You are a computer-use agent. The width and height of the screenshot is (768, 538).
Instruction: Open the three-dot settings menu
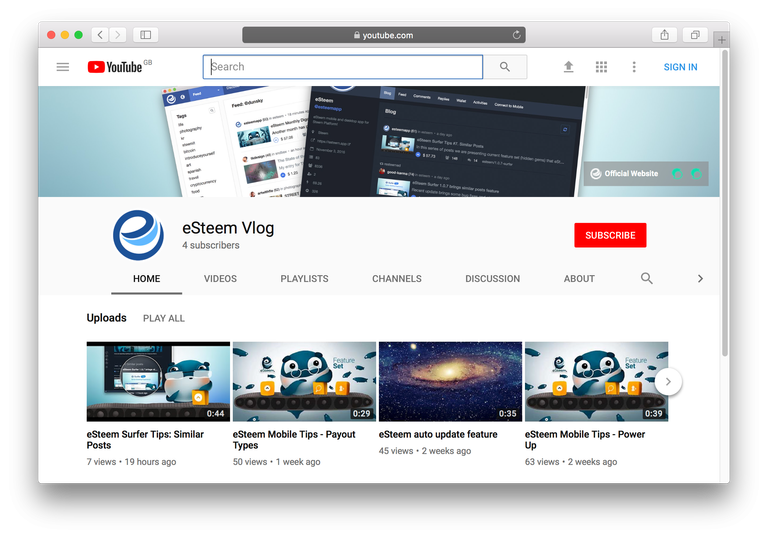(634, 67)
